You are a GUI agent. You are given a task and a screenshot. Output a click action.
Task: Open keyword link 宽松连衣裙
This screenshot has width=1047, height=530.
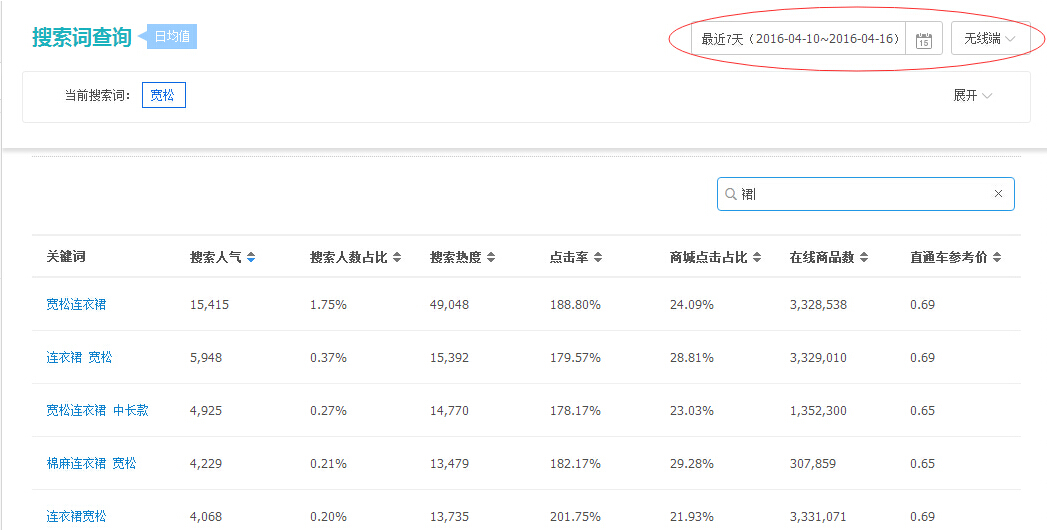tap(76, 304)
